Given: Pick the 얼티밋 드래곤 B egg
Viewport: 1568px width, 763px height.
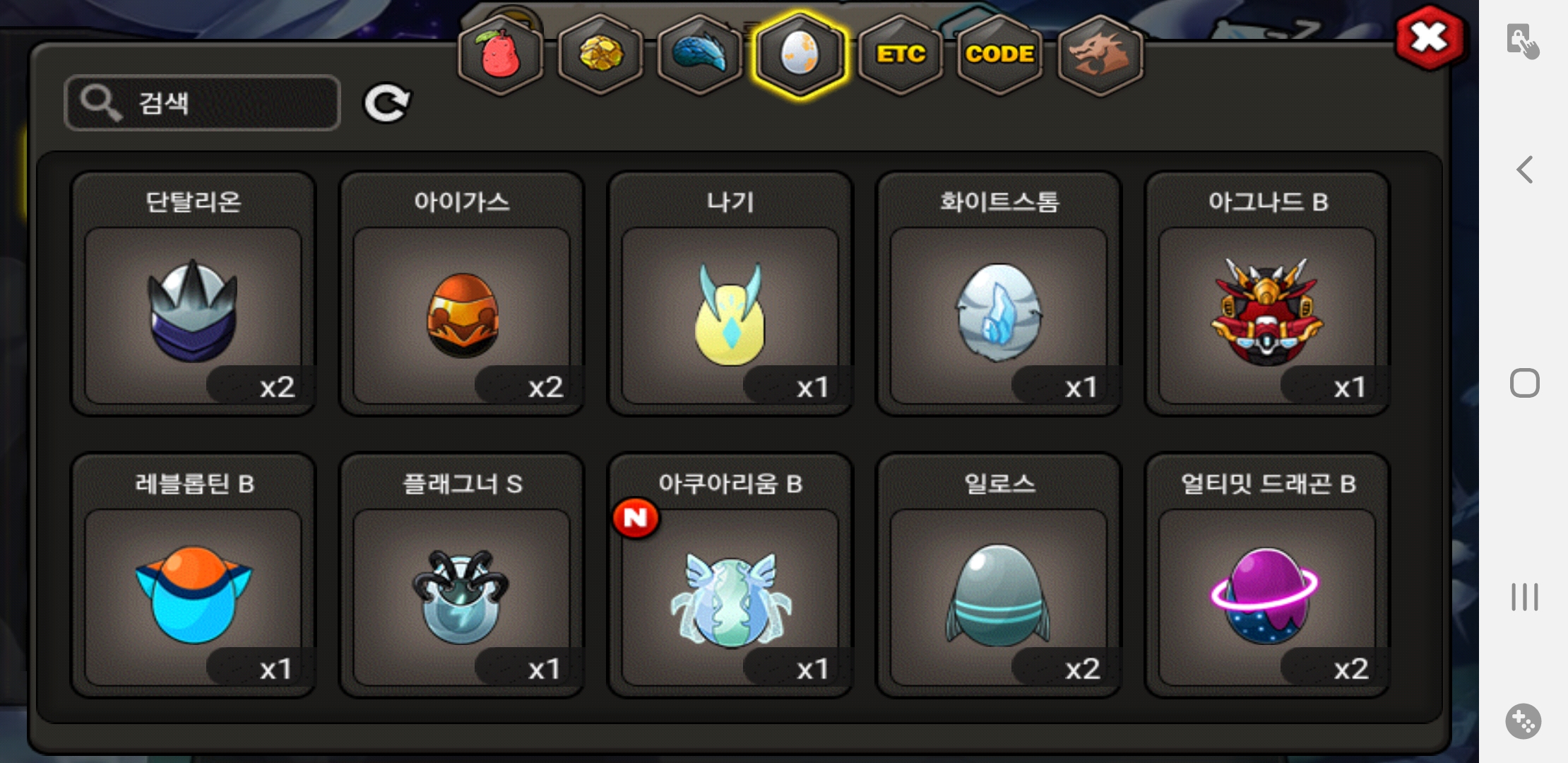Looking at the screenshot, I should point(1267,575).
